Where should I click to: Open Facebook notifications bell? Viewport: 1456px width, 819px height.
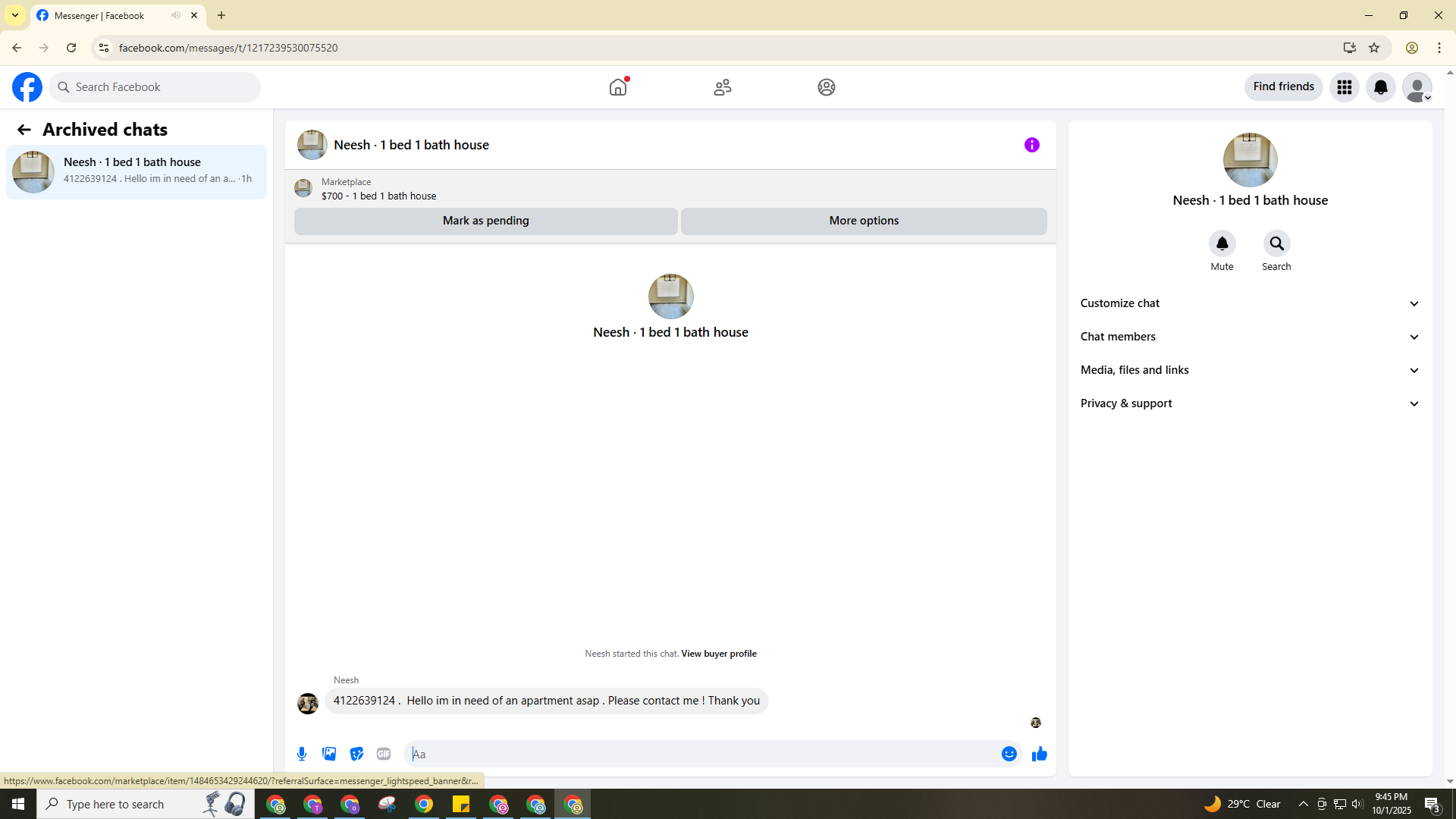click(1380, 87)
